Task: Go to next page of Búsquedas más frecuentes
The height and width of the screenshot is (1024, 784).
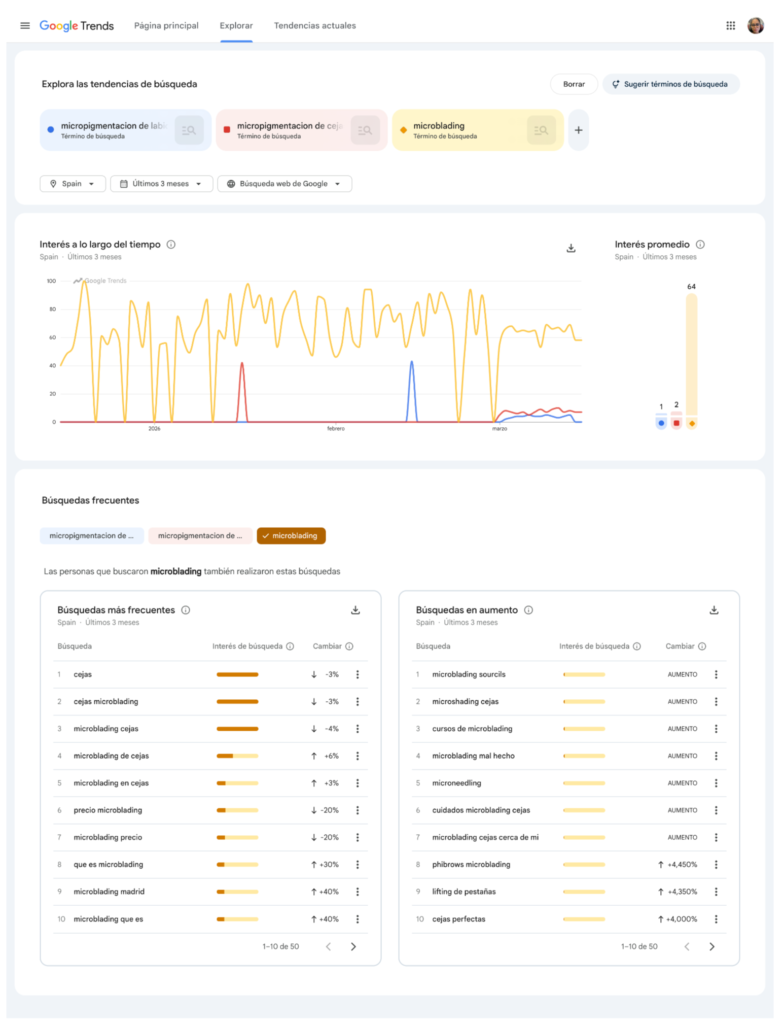Action: tap(353, 946)
